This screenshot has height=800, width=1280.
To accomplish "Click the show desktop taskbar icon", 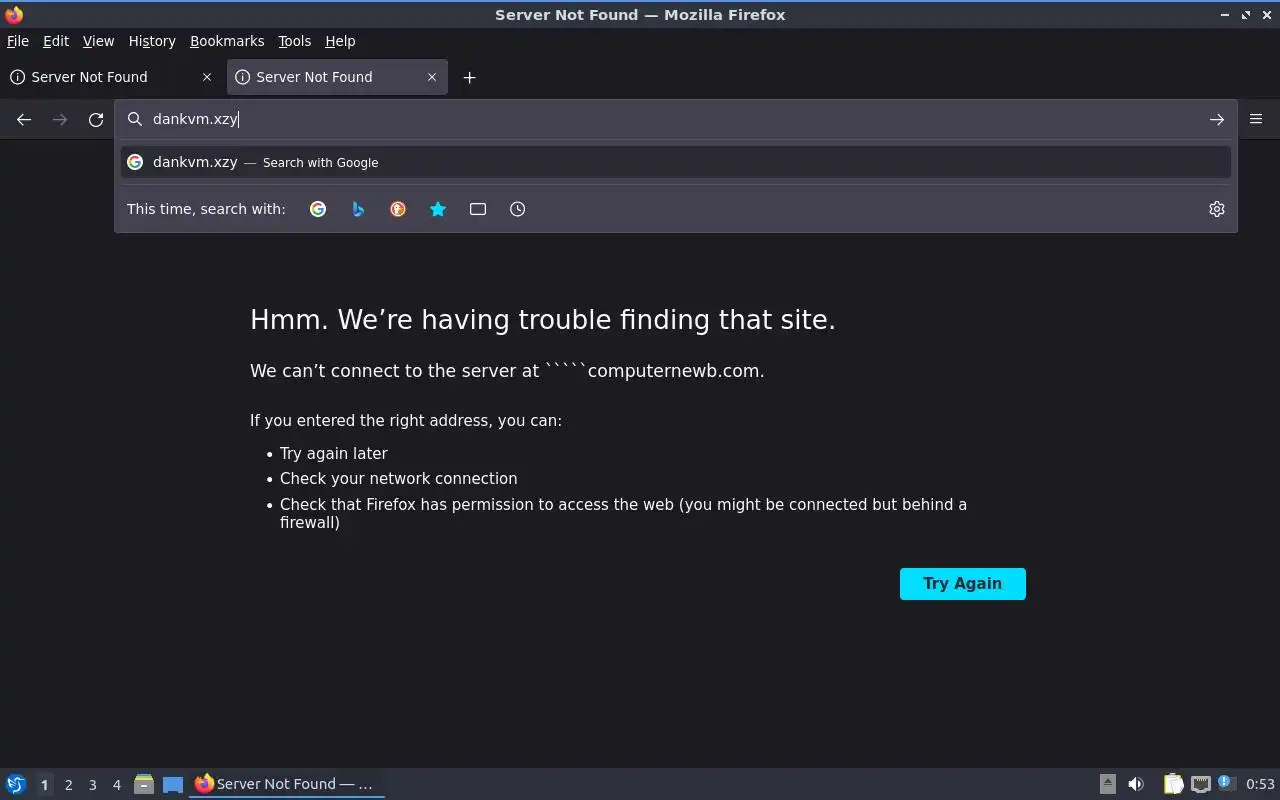I will [173, 784].
